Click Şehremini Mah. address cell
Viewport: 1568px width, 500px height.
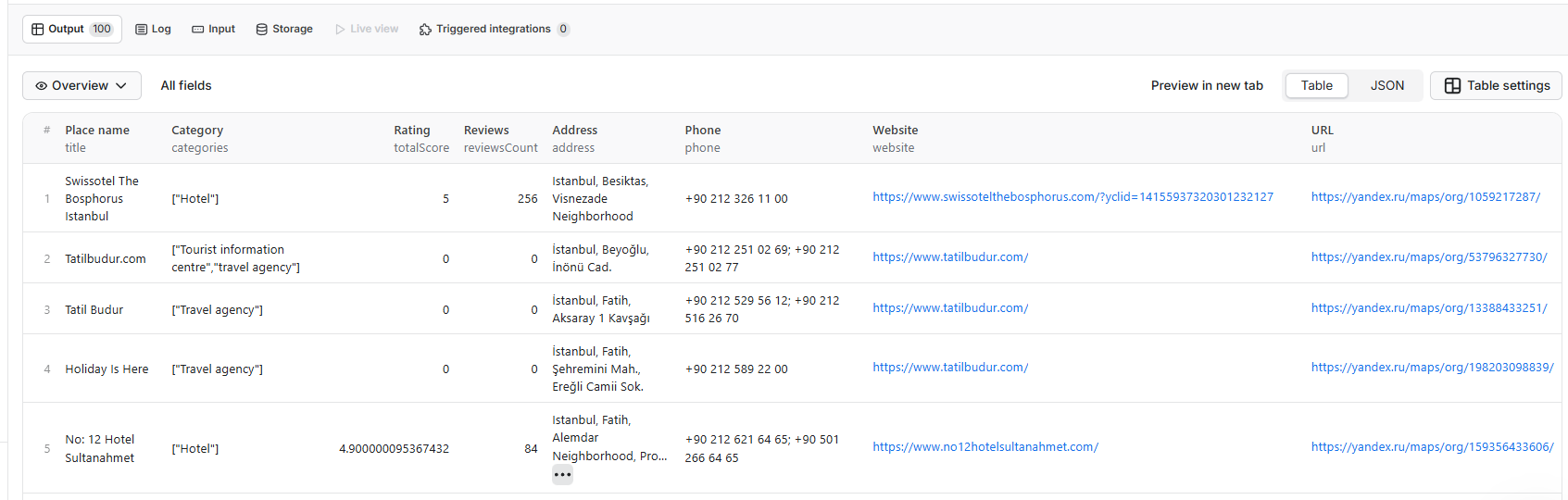[597, 369]
